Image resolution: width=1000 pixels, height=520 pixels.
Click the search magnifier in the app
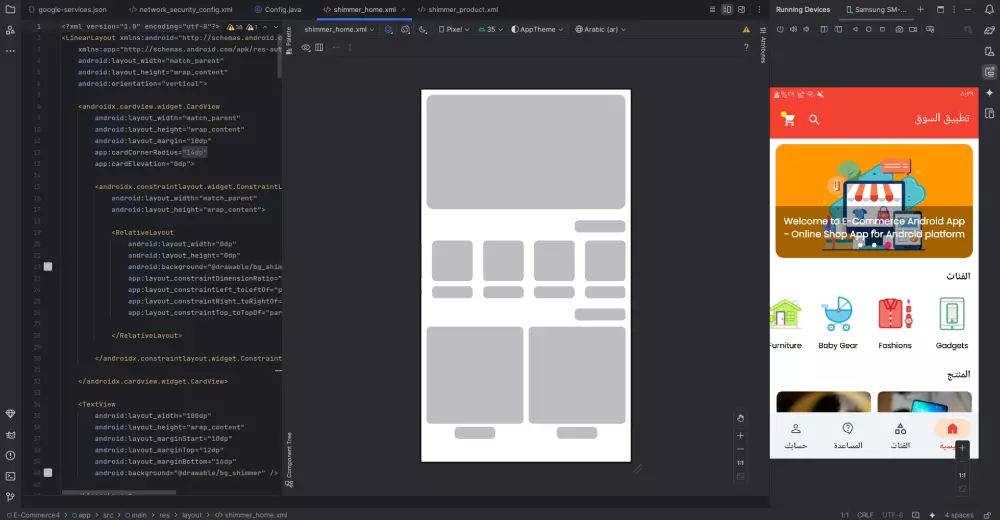(x=814, y=119)
